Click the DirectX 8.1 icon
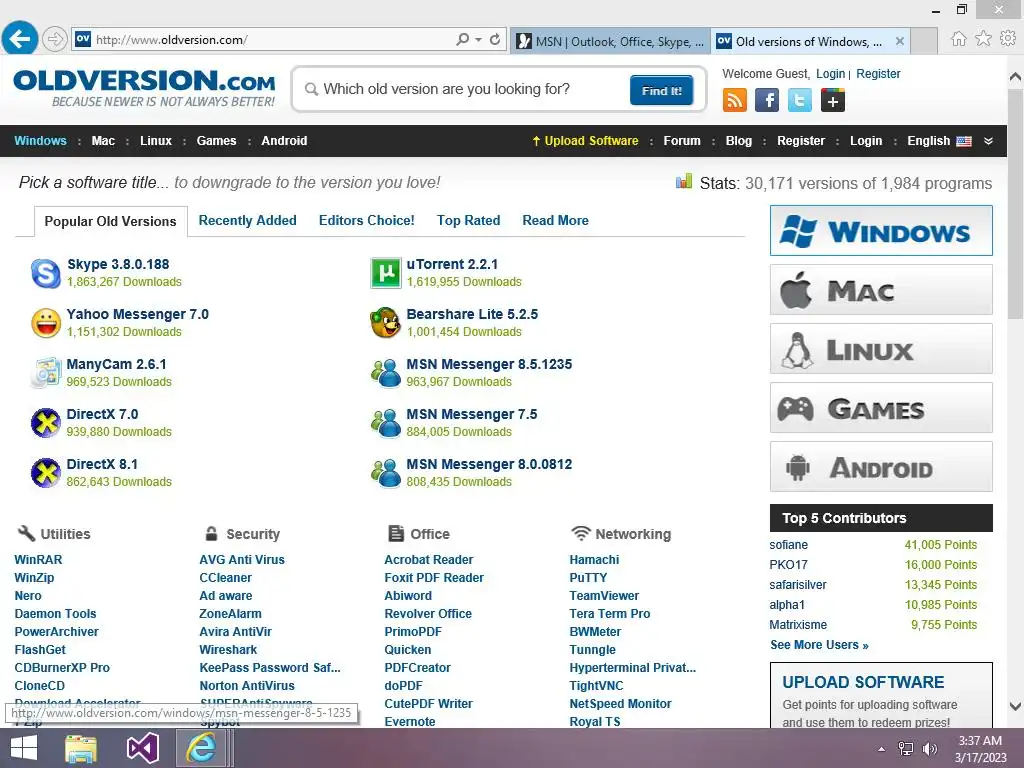 coord(46,473)
